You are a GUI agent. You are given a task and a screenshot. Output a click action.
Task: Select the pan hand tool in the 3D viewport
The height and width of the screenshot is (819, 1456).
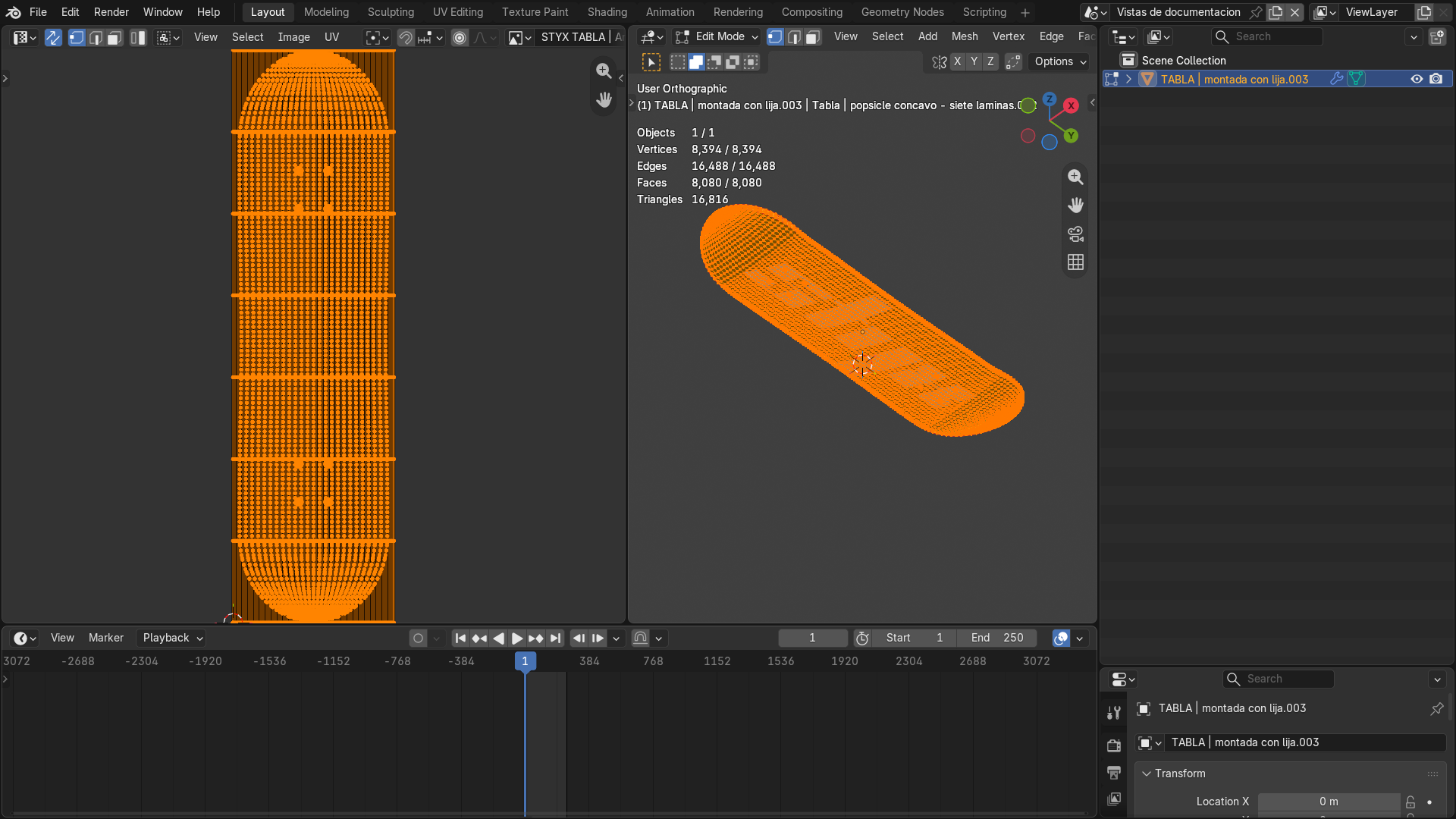pyautogui.click(x=1075, y=206)
